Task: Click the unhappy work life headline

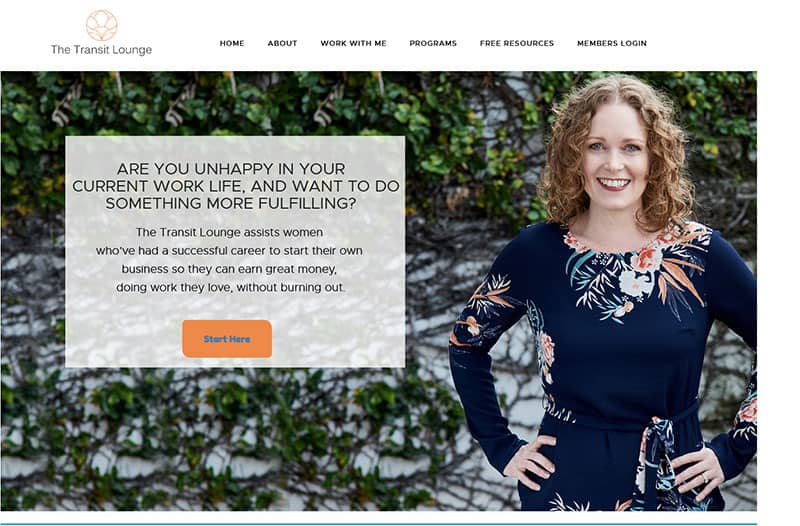Action: [235, 186]
